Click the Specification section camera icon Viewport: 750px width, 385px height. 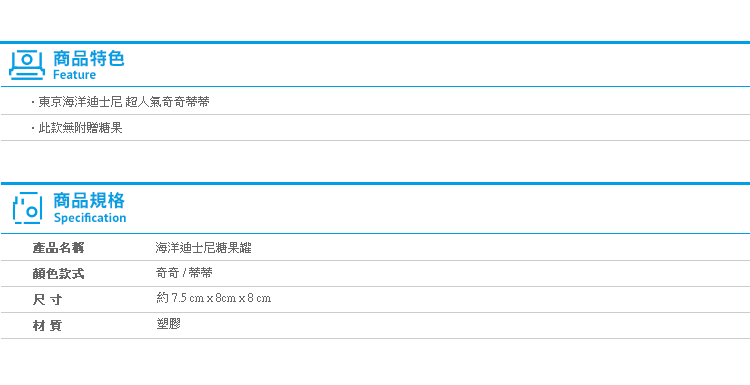click(x=27, y=208)
